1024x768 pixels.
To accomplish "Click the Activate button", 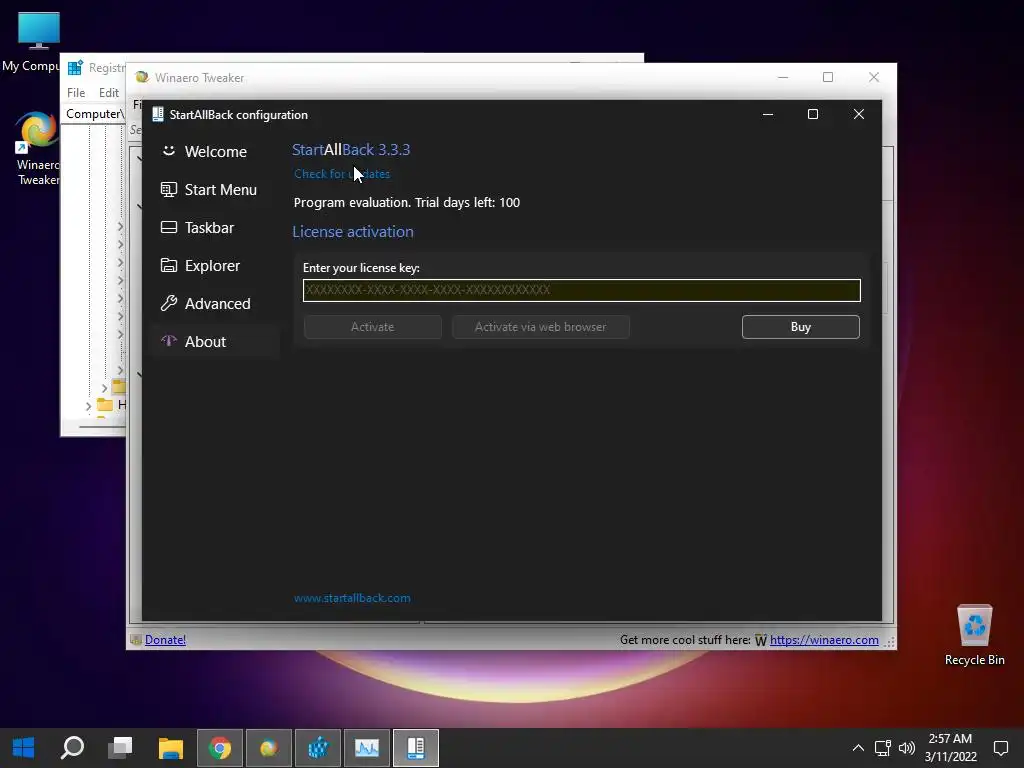I will 372,327.
